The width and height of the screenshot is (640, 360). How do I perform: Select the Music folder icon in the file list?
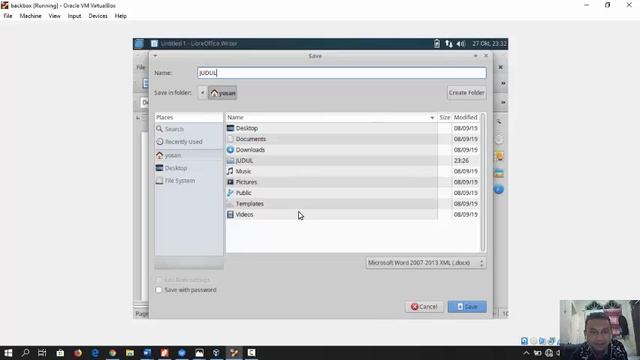230,171
